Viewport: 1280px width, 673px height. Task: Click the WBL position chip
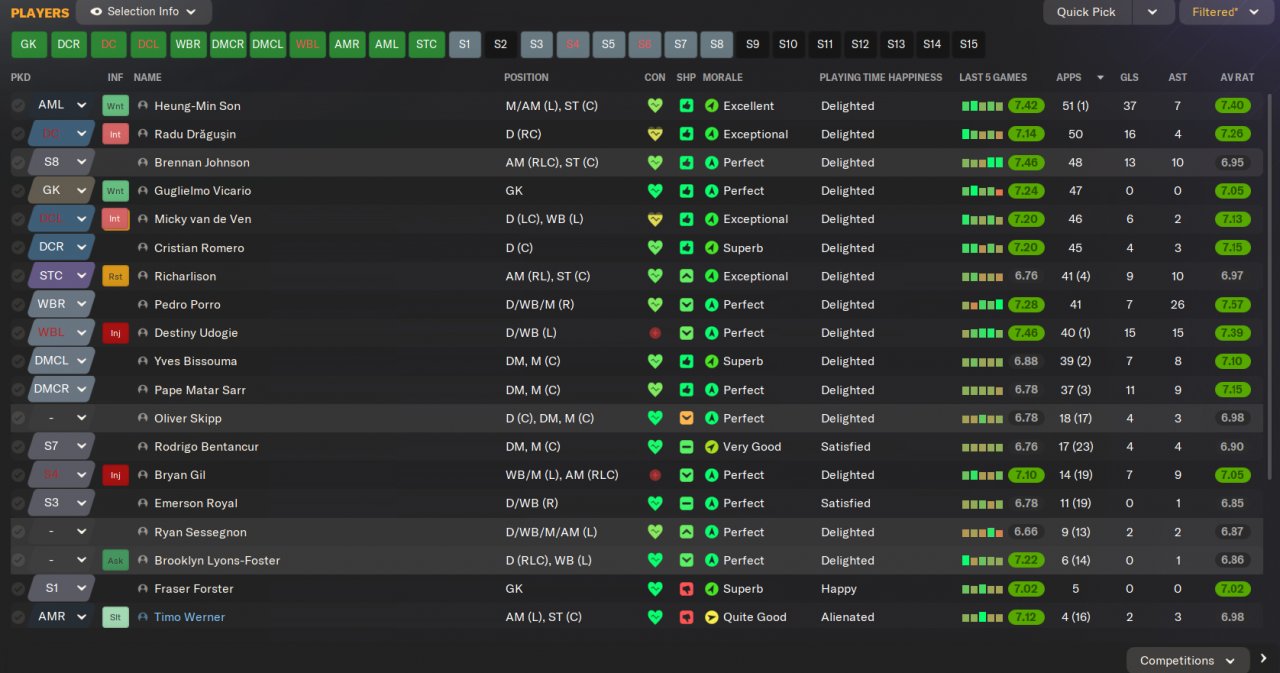pyautogui.click(x=308, y=44)
